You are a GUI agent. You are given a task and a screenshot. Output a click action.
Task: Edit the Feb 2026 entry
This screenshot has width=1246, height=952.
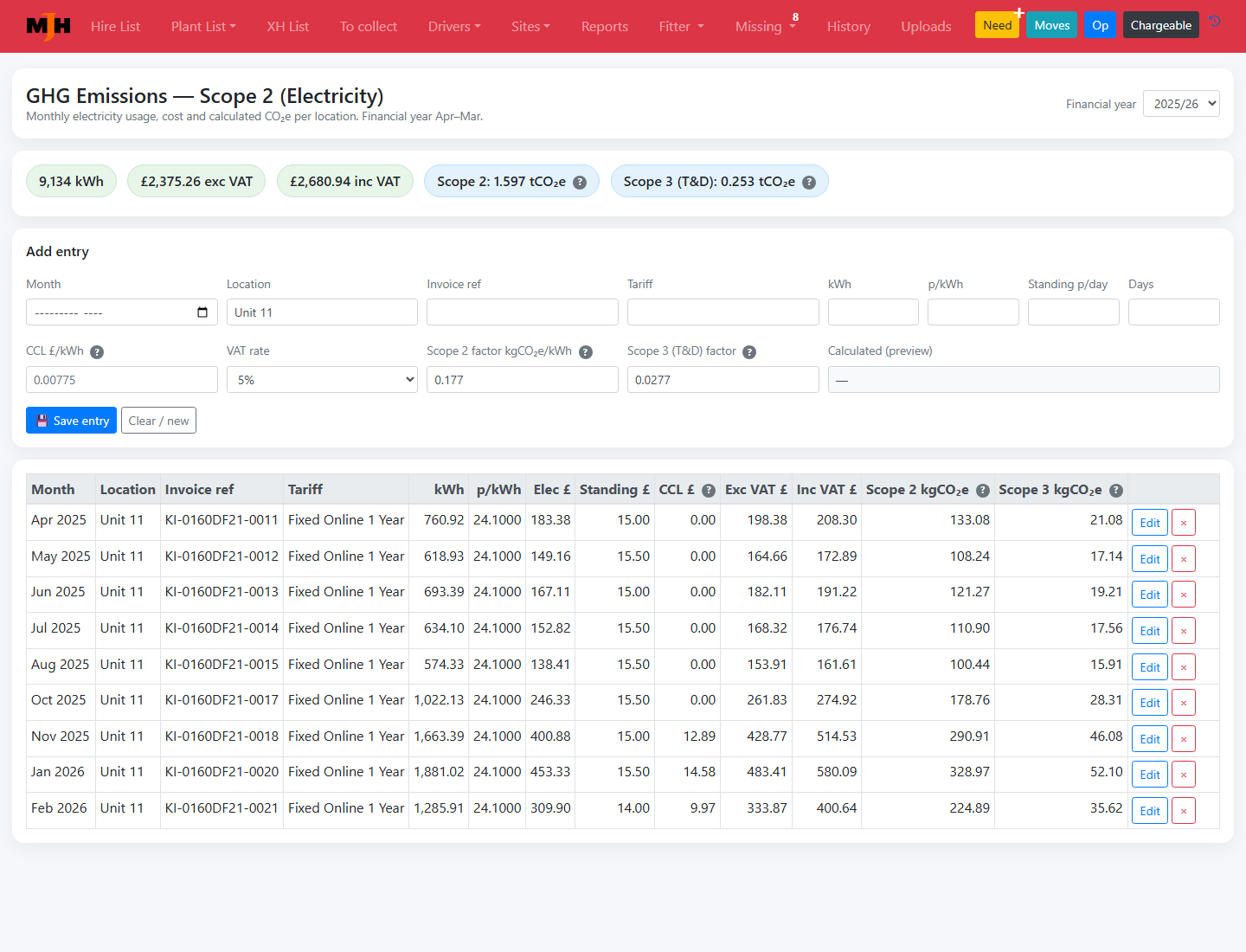coord(1150,811)
